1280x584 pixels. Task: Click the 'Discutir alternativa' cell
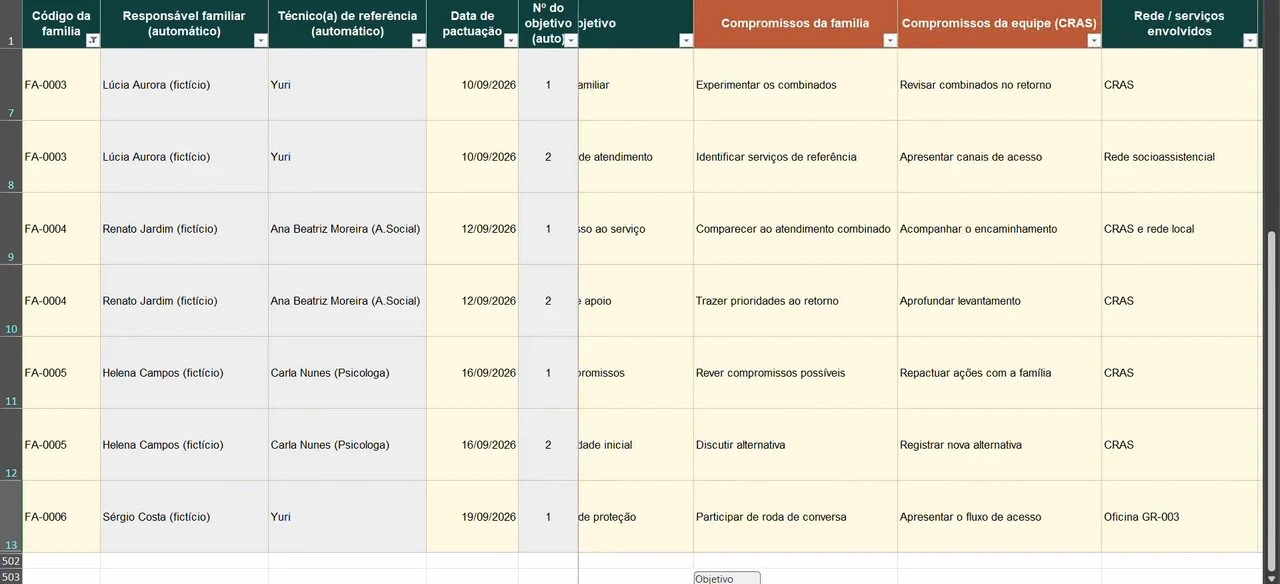[795, 445]
